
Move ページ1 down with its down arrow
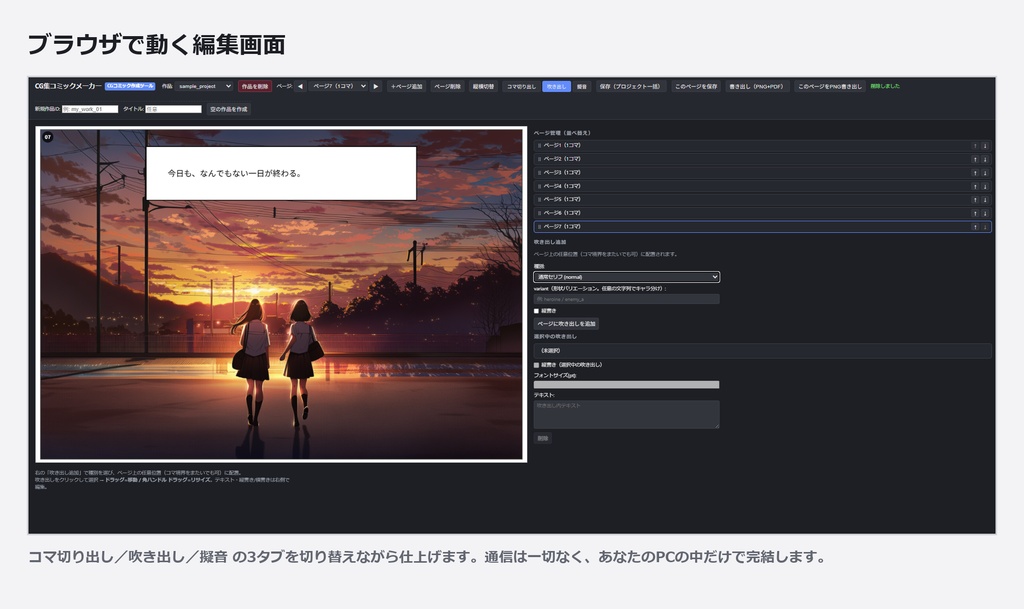click(x=985, y=146)
